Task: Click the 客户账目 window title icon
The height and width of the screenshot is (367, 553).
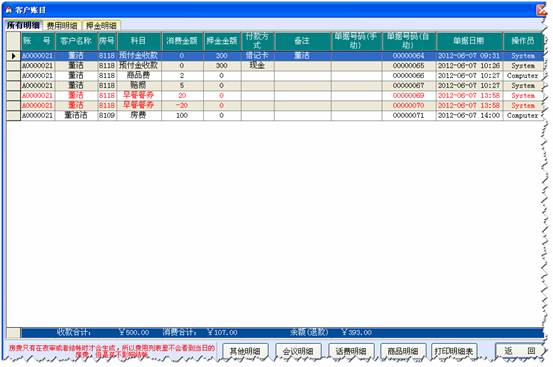Action: (x=9, y=10)
